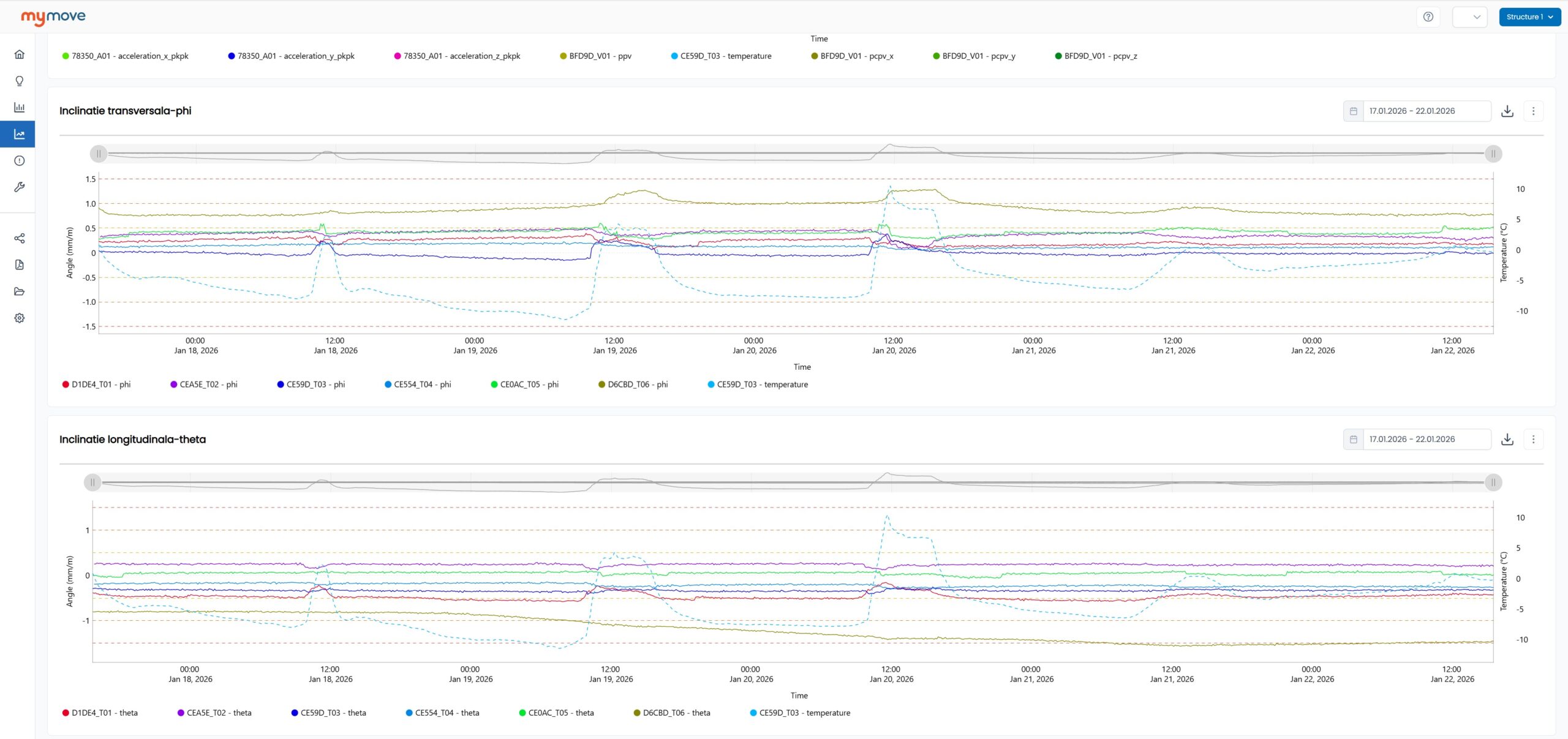This screenshot has height=739, width=1568.
Task: Click the share nodes sidebar icon
Action: [x=20, y=238]
